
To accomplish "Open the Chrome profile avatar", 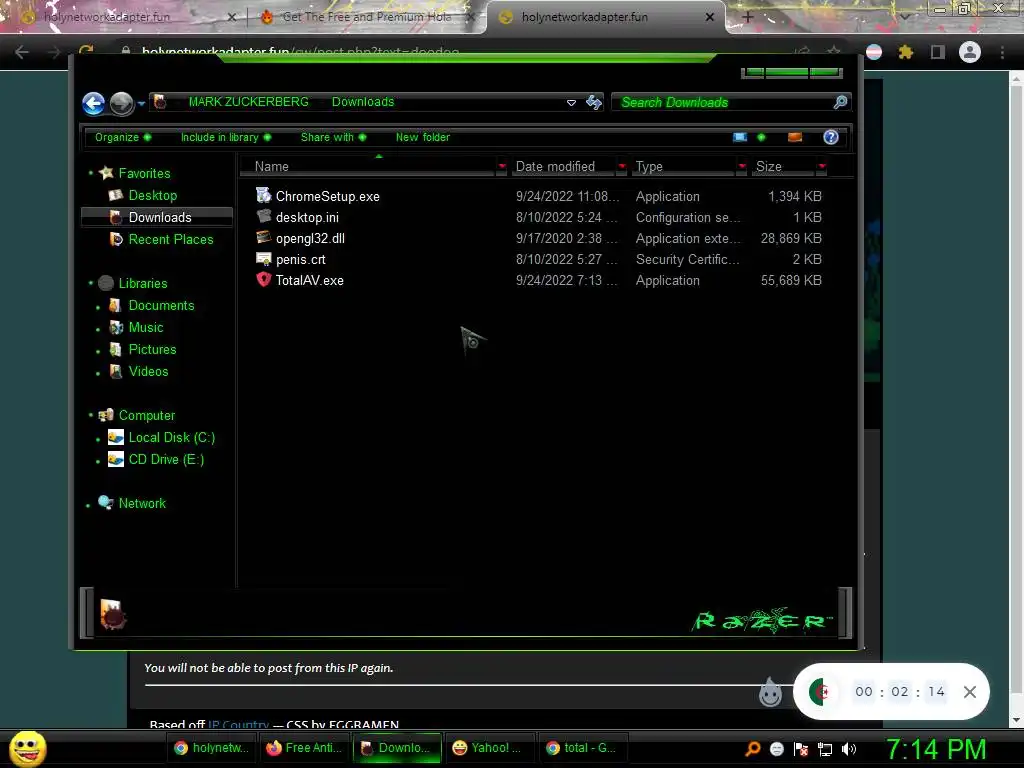I will pyautogui.click(x=969, y=52).
